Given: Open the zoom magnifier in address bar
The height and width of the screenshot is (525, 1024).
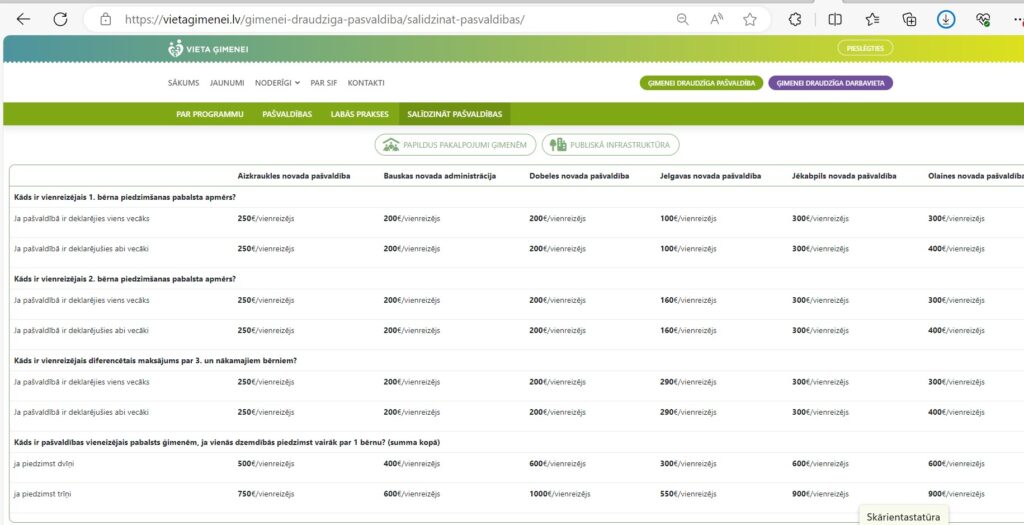Looking at the screenshot, I should pos(682,19).
